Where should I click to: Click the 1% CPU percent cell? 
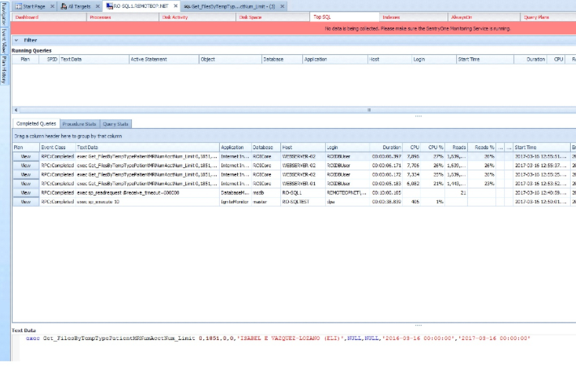pyautogui.click(x=433, y=202)
